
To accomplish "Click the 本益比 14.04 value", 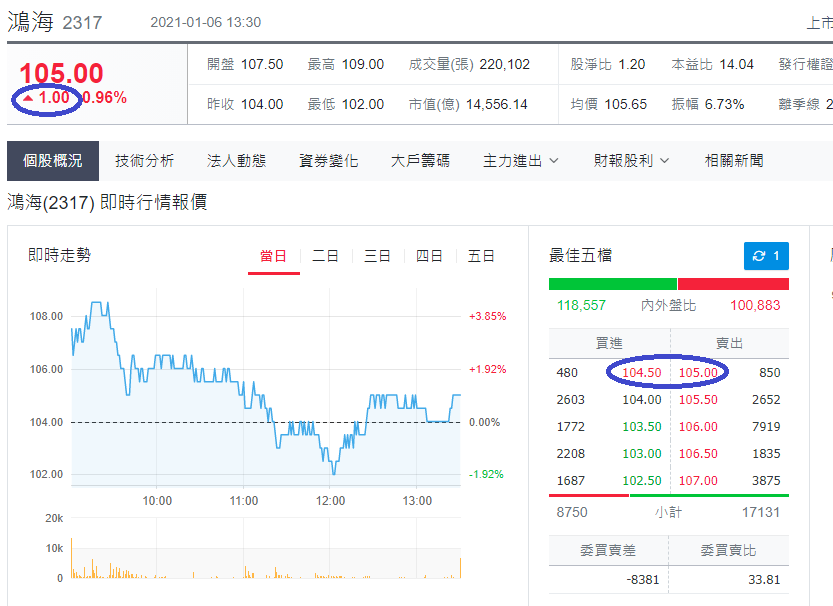I will tap(736, 65).
